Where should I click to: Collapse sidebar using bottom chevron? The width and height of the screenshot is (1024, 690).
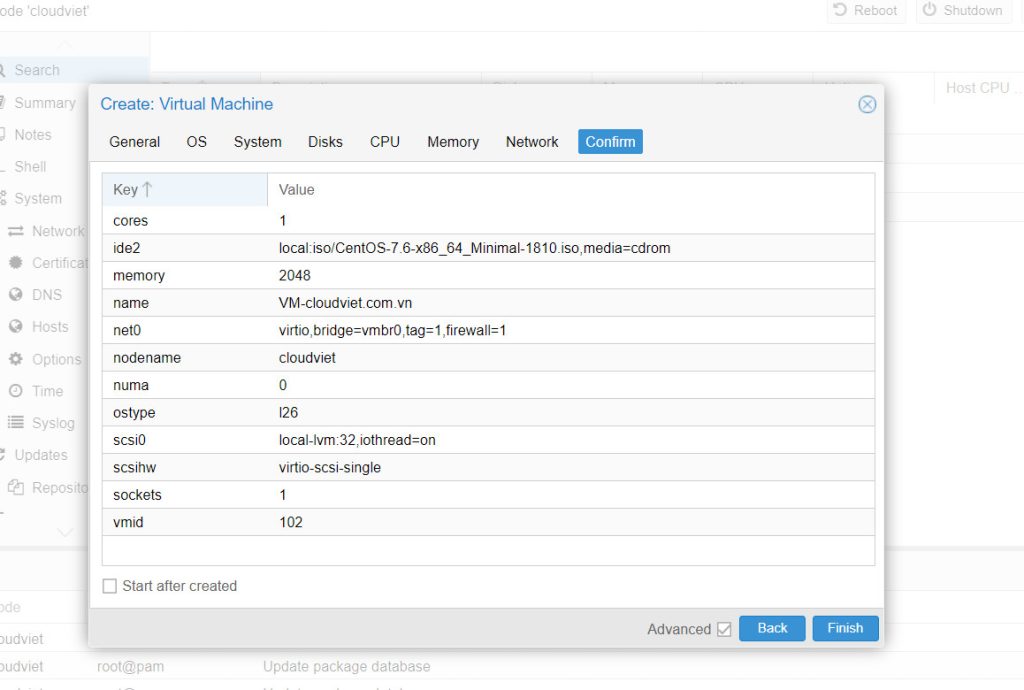pyautogui.click(x=65, y=532)
